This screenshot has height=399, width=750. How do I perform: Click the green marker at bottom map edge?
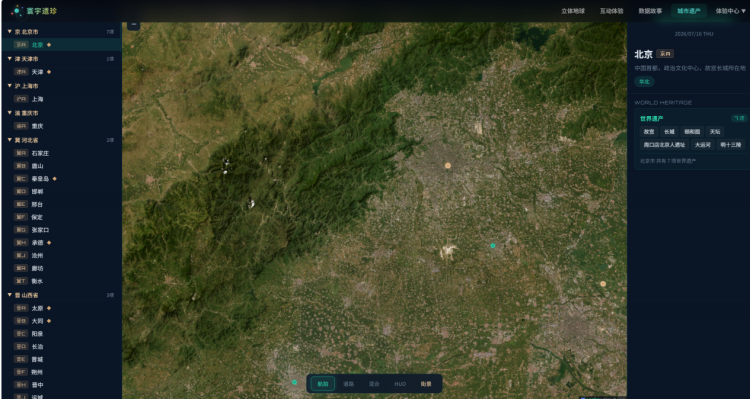click(x=294, y=382)
